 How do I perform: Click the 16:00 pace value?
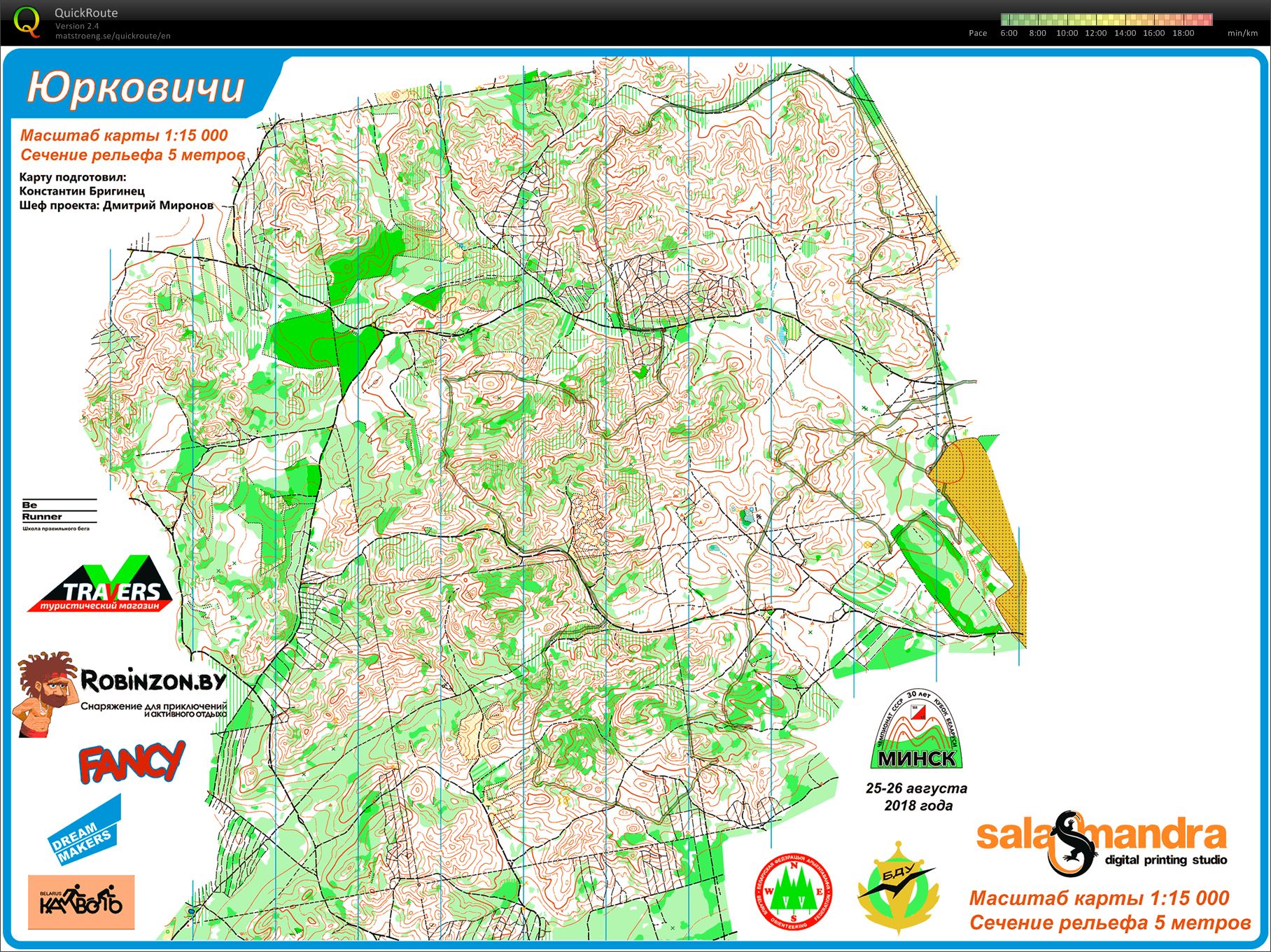point(1154,33)
